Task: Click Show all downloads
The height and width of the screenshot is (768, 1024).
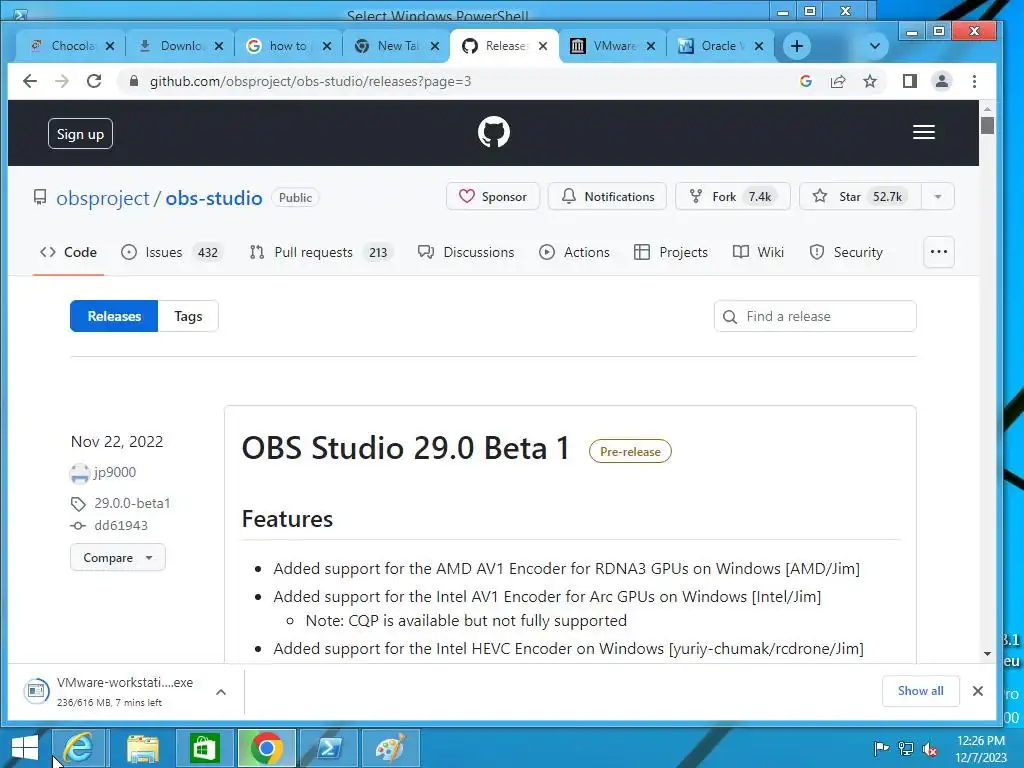Action: tap(920, 691)
